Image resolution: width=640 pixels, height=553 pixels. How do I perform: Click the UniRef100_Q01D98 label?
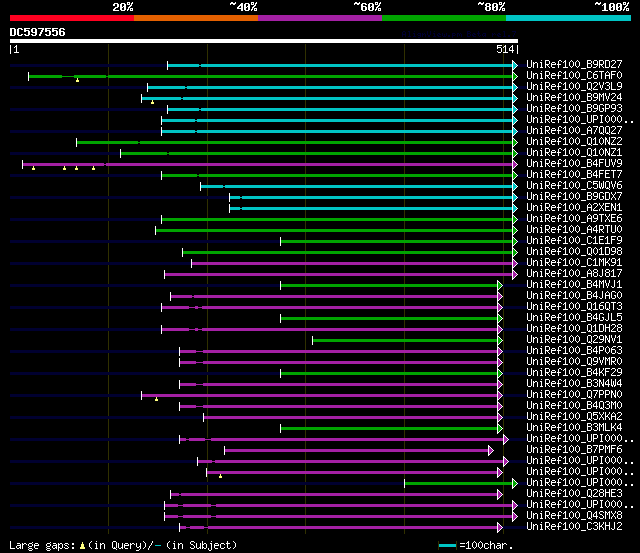574,251
